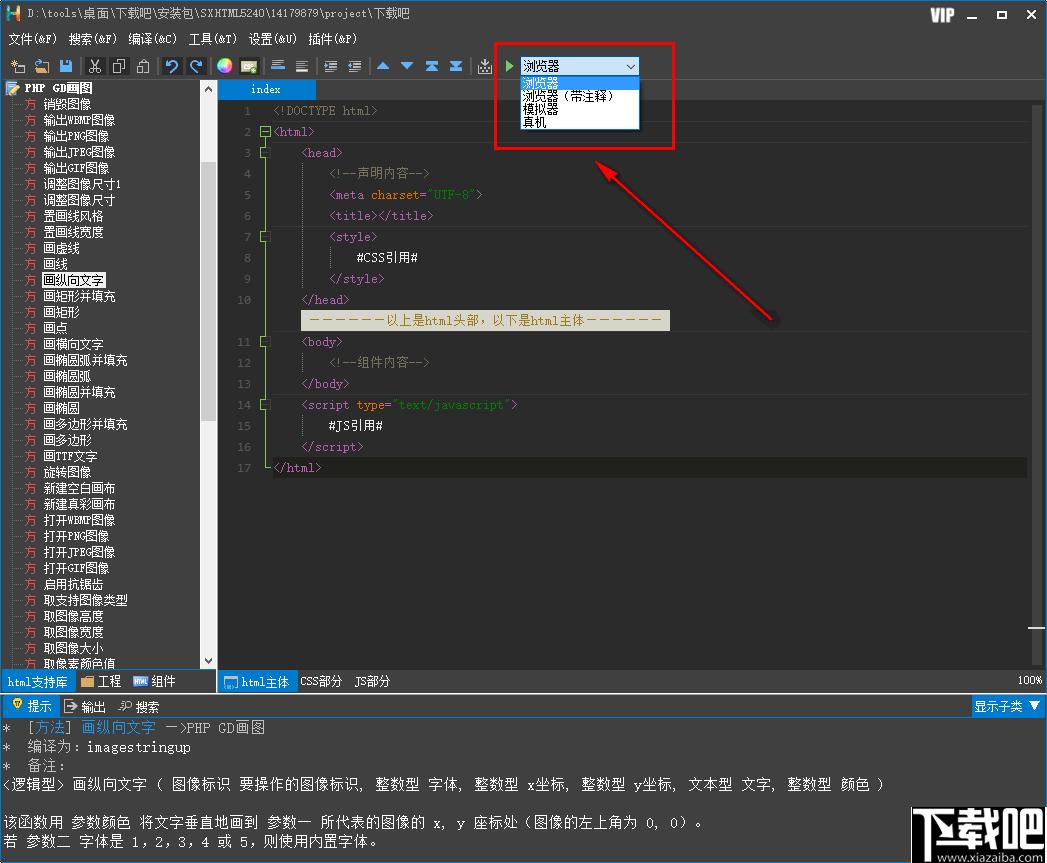The width and height of the screenshot is (1047, 863).
Task: Select 画矩形并填充 method in tree
Action: click(x=79, y=296)
